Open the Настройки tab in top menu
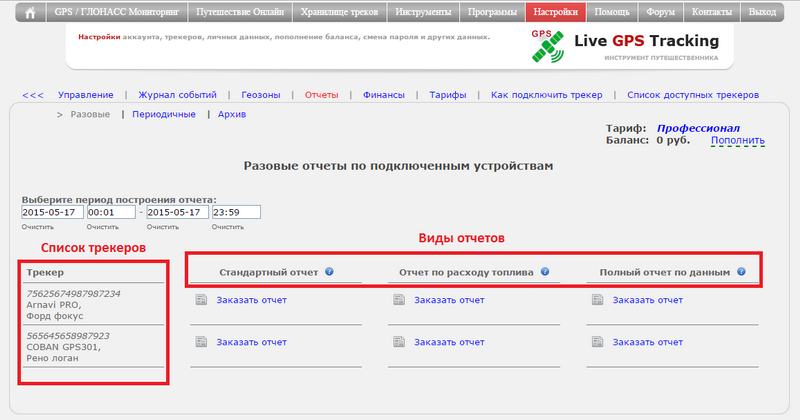 (555, 13)
